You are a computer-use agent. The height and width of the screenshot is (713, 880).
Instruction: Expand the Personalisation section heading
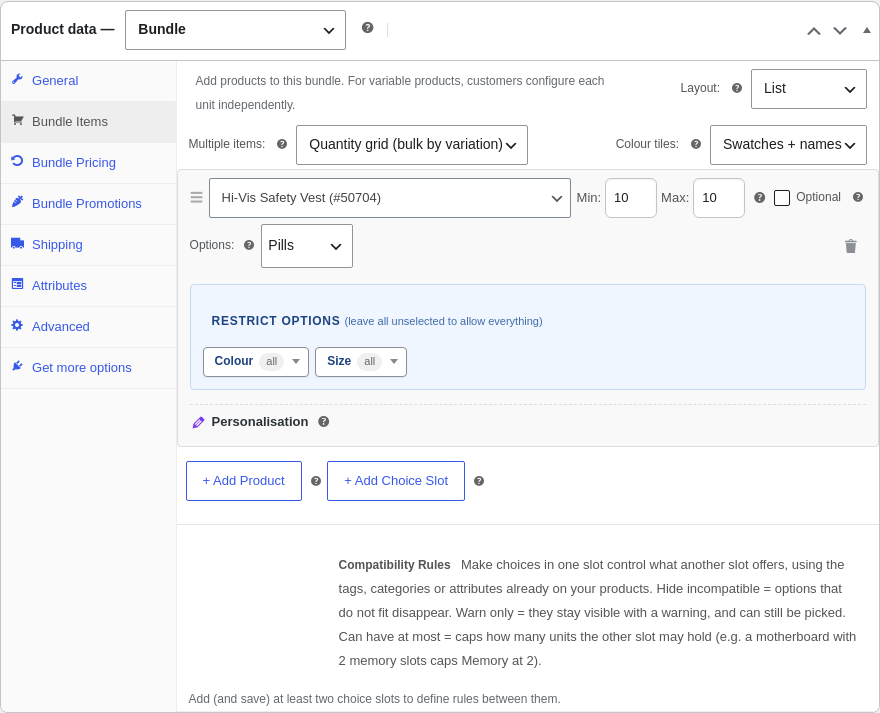pyautogui.click(x=259, y=422)
